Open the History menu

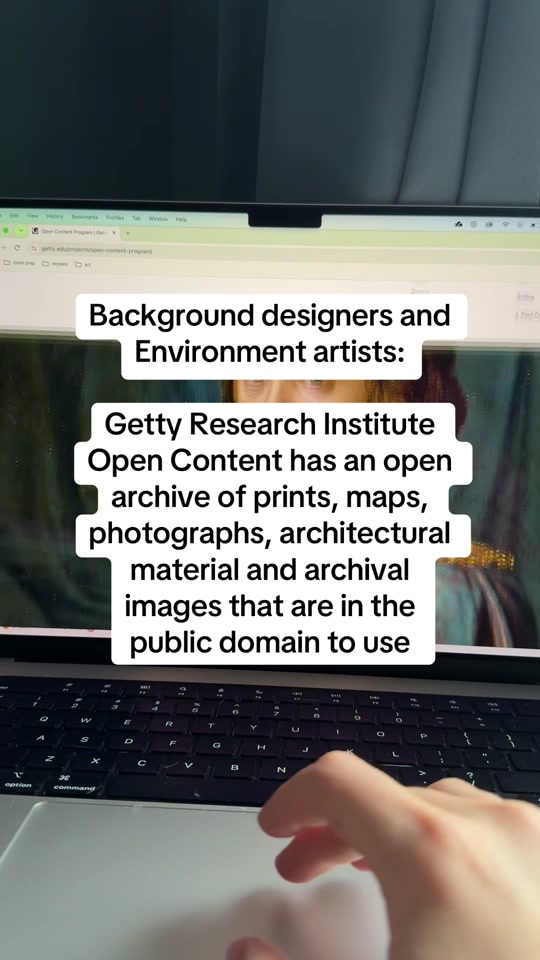54,216
